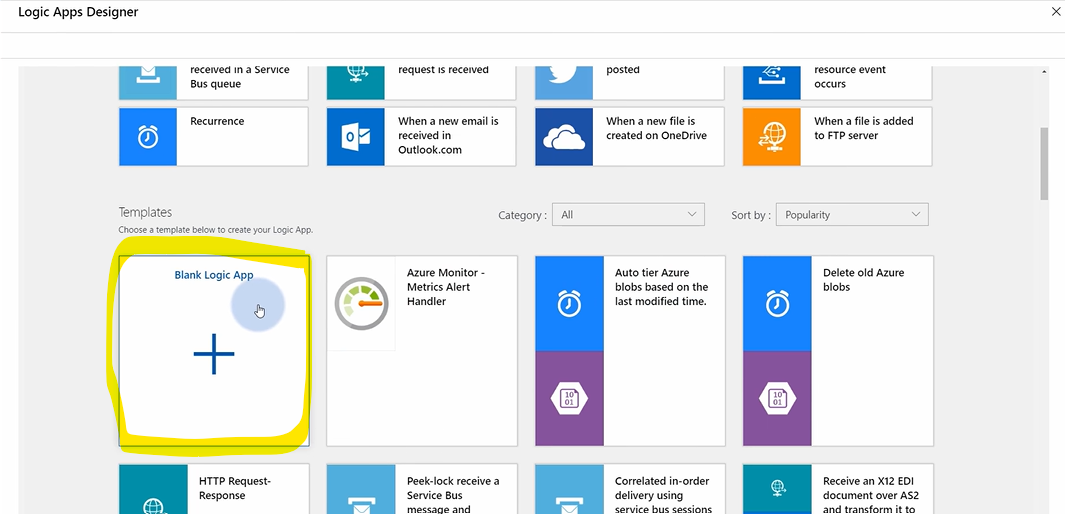Click the X12 EDI document template icon

point(777,489)
